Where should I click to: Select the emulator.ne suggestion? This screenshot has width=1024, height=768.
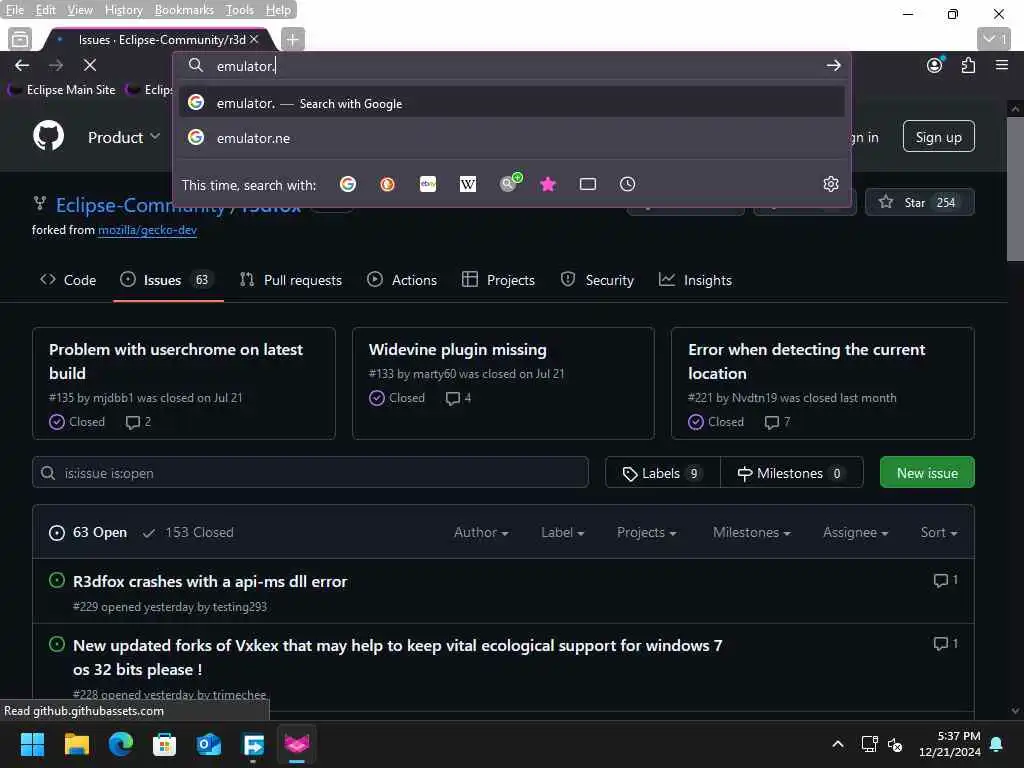pos(511,138)
